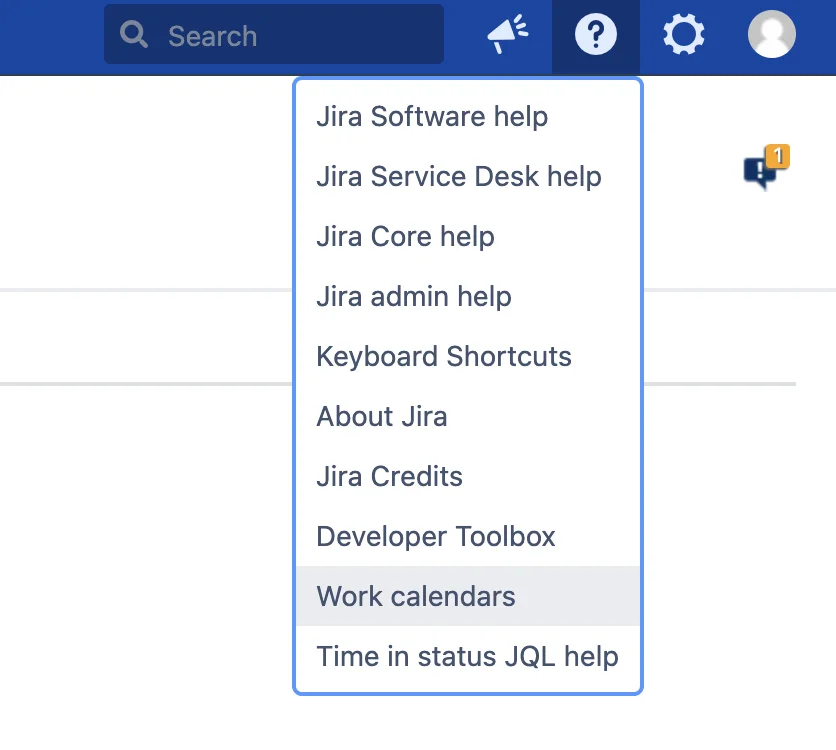Screen dimensions: 836x750
Task: Click the highlighted Work calendars item
Action: pyautogui.click(x=468, y=596)
